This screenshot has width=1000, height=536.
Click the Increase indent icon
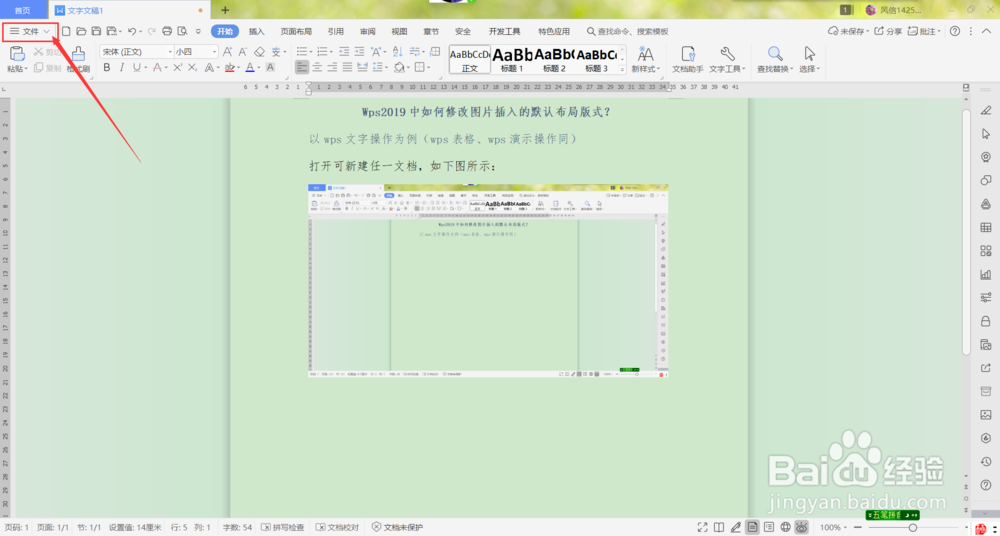point(360,52)
